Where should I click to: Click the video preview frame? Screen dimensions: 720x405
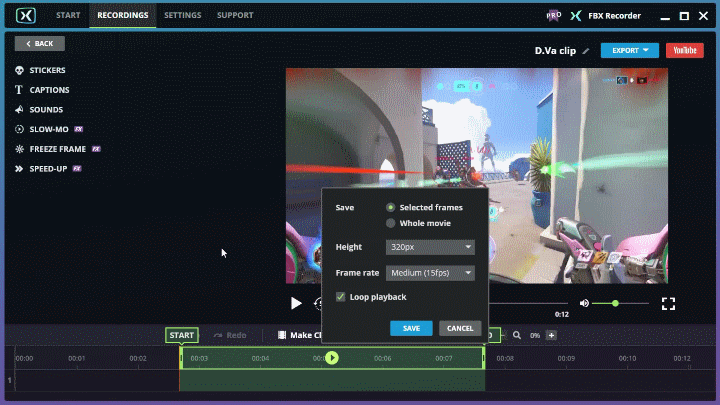tap(477, 176)
